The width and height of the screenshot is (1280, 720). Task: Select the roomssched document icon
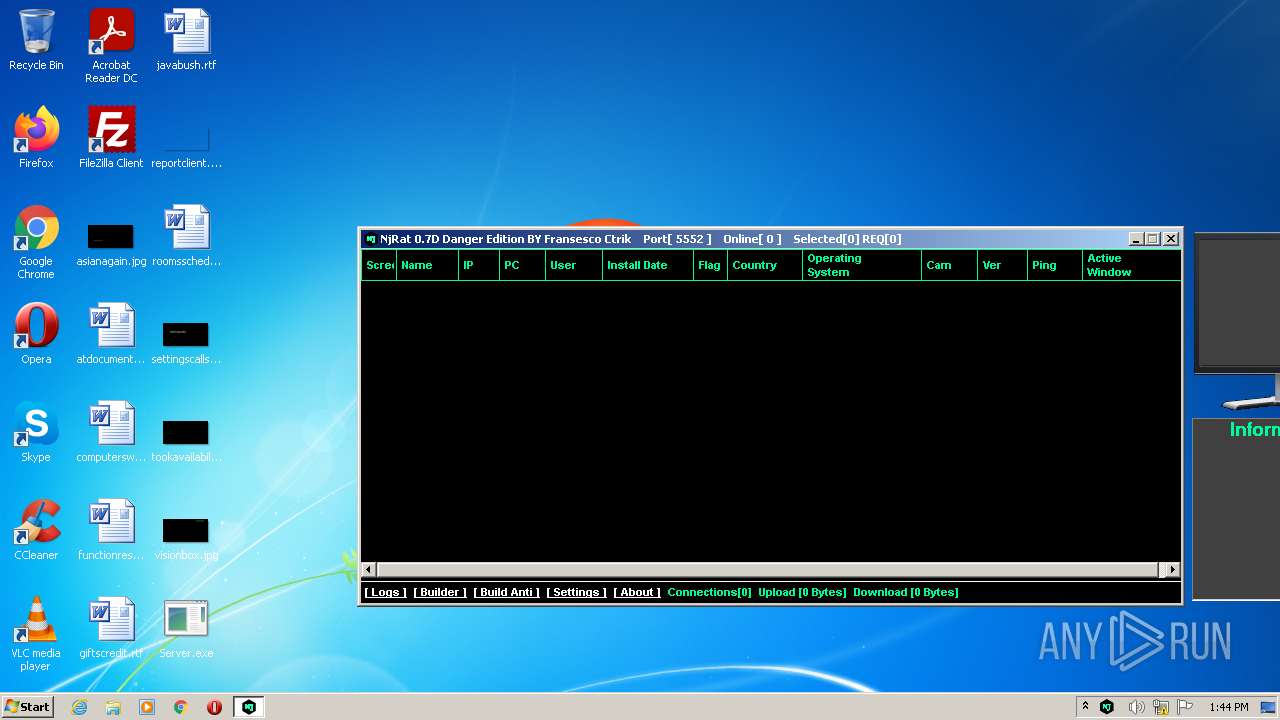pos(186,236)
